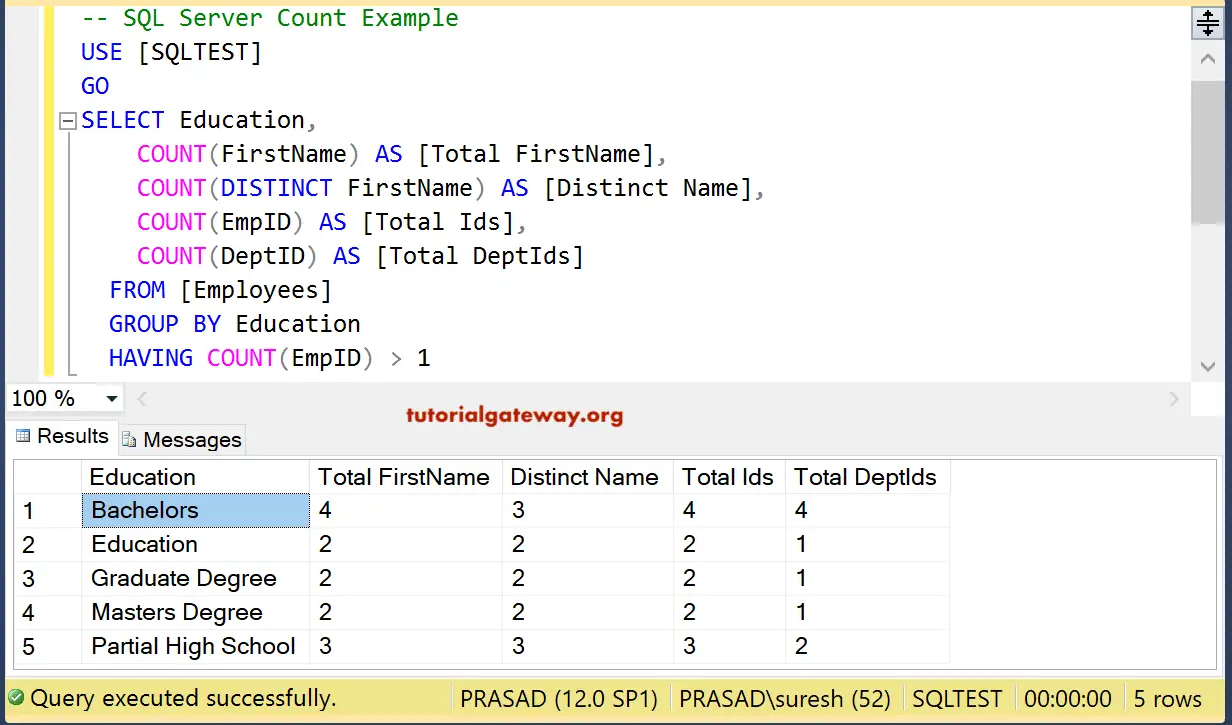Select Distinct Name value for Bachelors
Screen dimensions: 1232x725
587,510
